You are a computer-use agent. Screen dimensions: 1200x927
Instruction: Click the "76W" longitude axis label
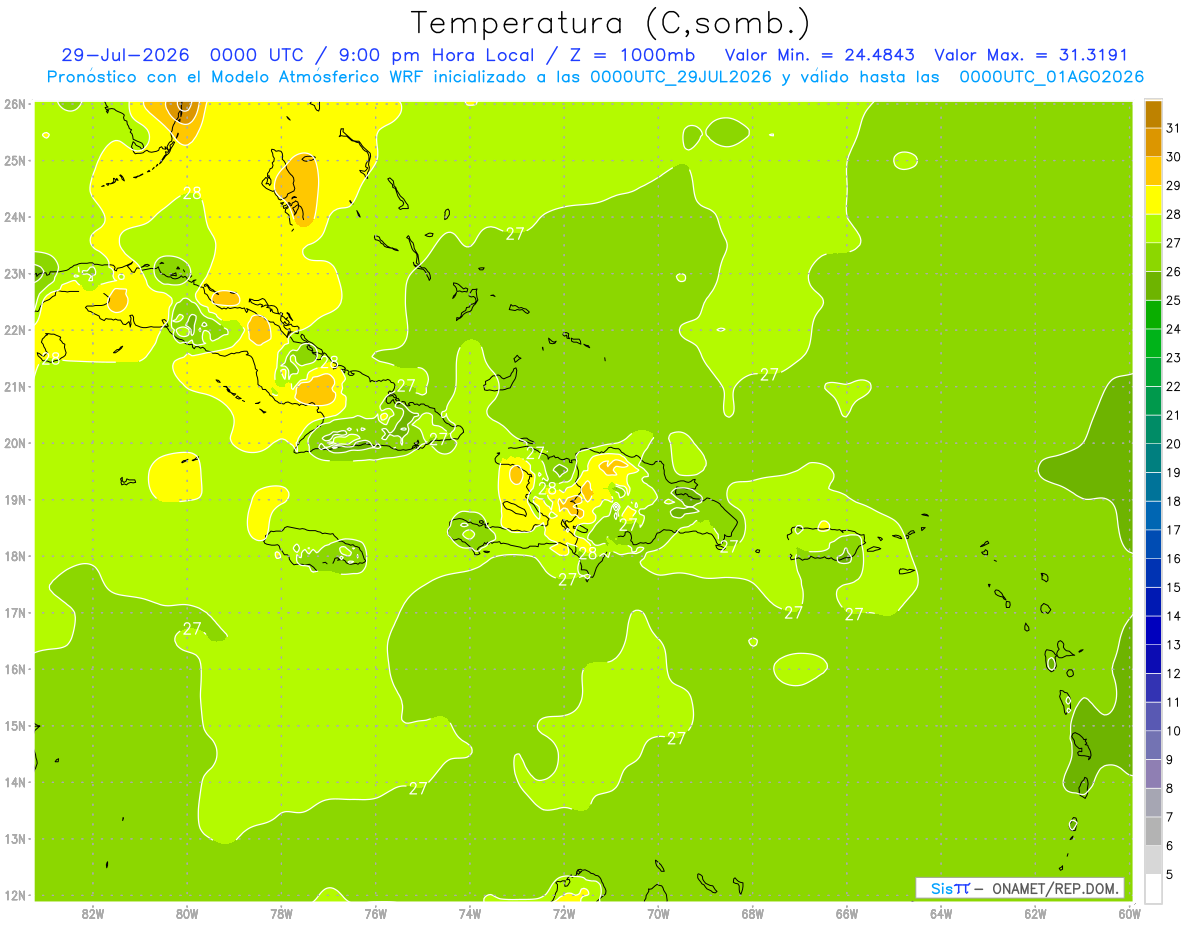pos(375,913)
